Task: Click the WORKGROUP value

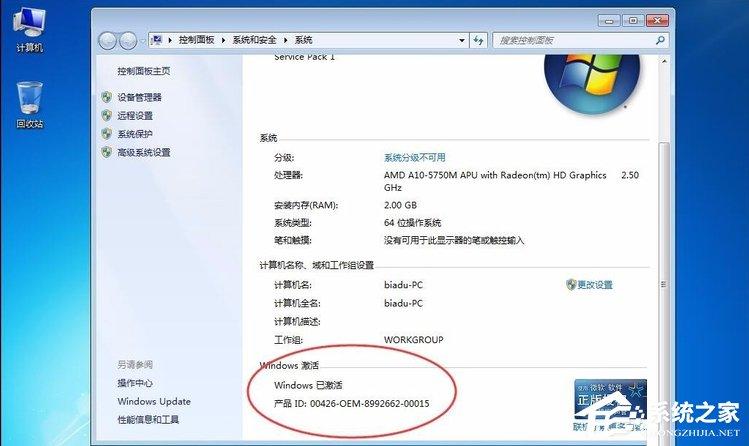Action: [x=414, y=340]
